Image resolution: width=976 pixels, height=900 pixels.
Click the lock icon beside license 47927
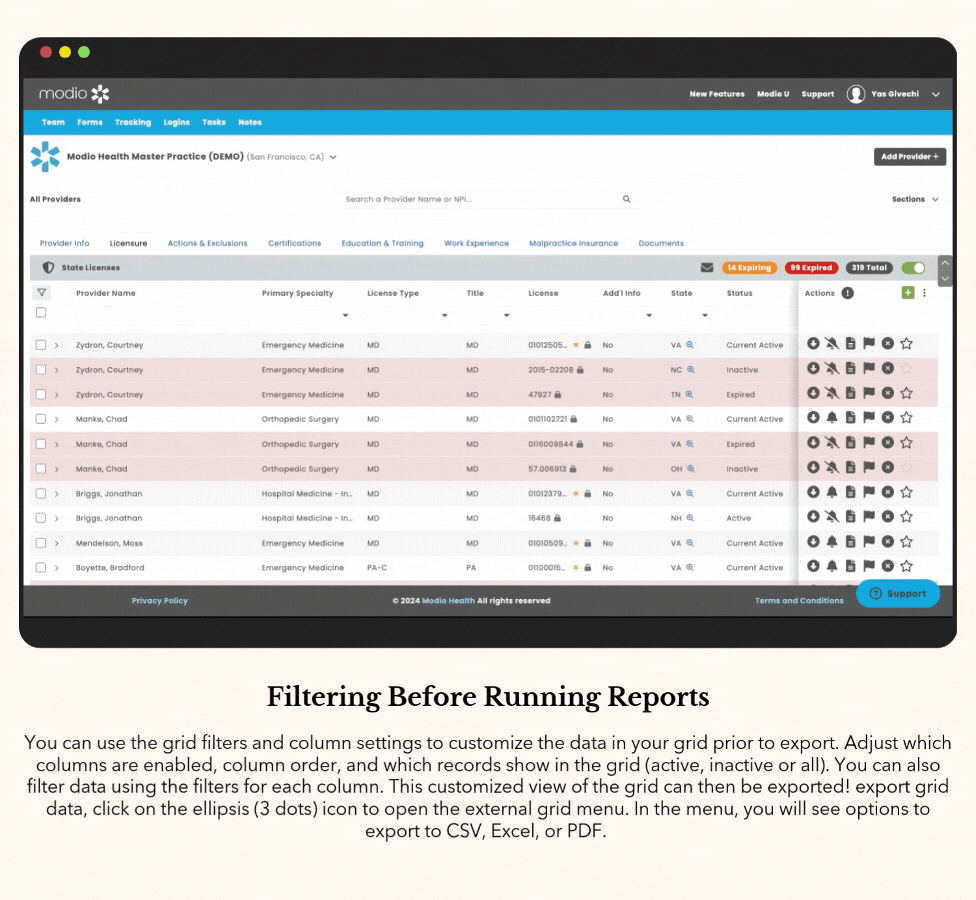pos(558,395)
